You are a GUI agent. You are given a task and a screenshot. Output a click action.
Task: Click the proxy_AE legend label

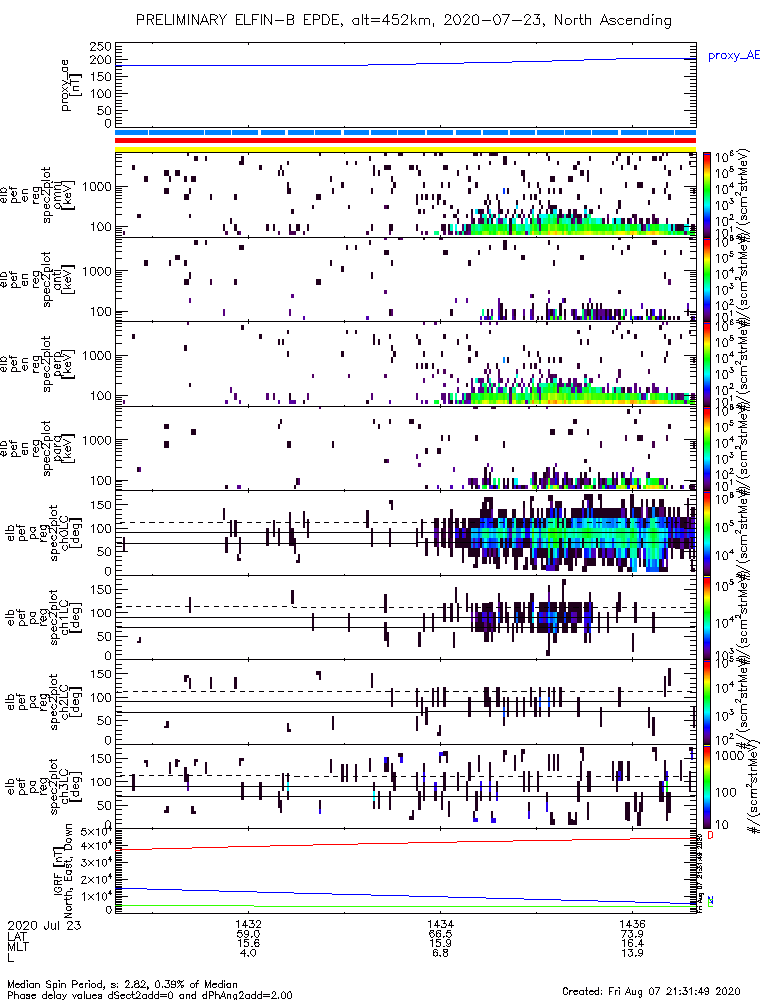[734, 55]
